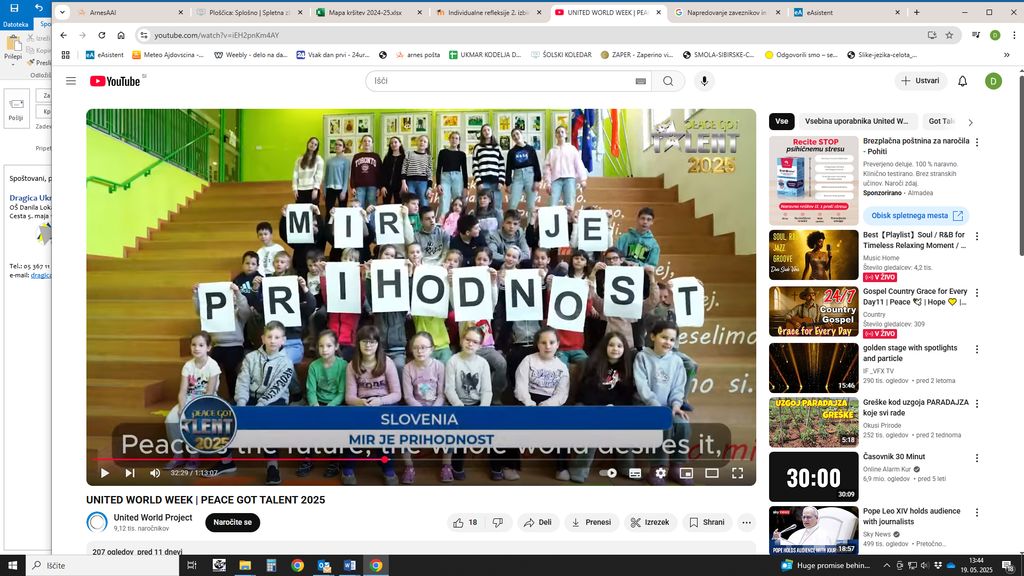Open video player settings gear
1024x576 pixels.
click(661, 473)
